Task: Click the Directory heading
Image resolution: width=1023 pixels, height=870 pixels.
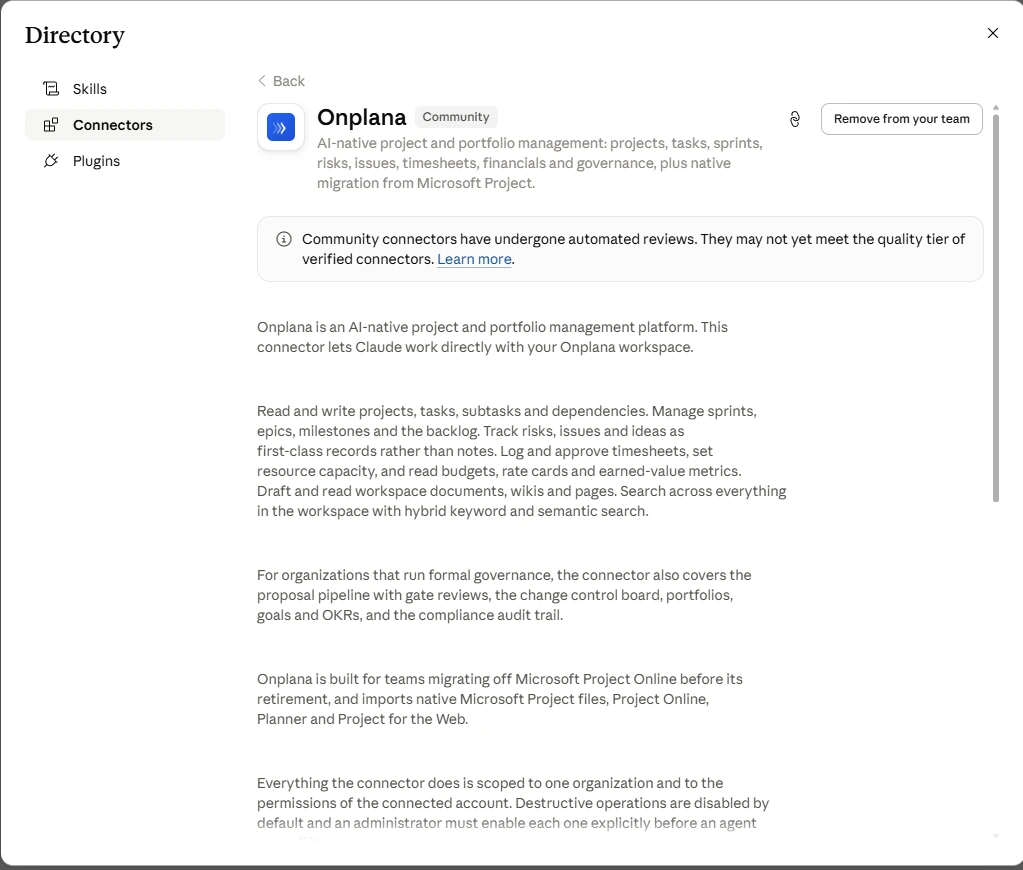Action: [75, 35]
